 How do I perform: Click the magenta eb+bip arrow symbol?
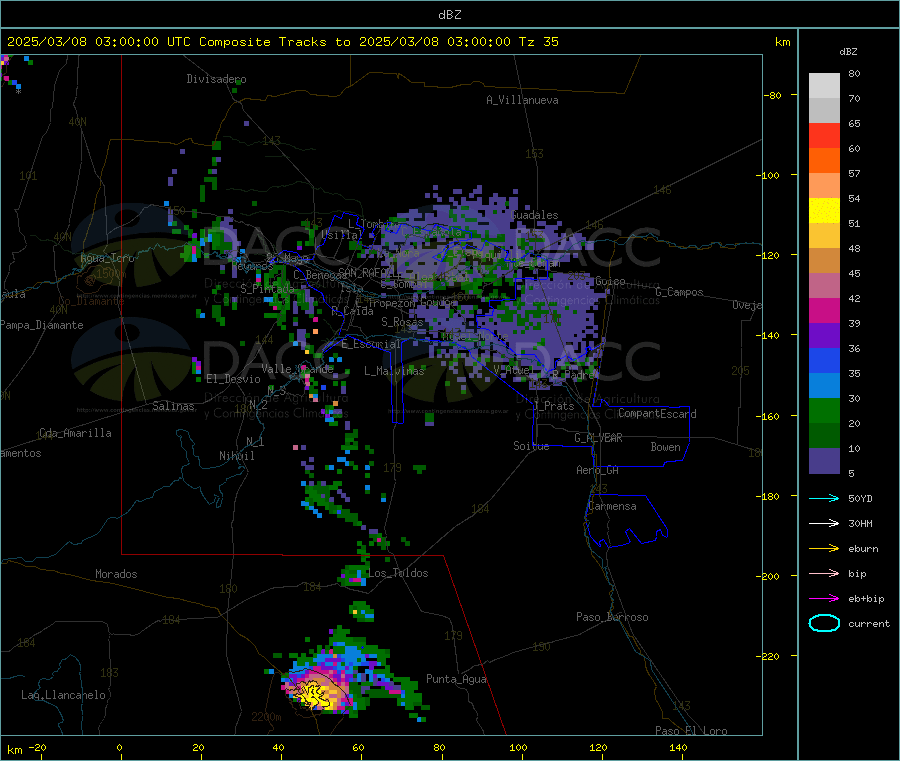tap(824, 599)
